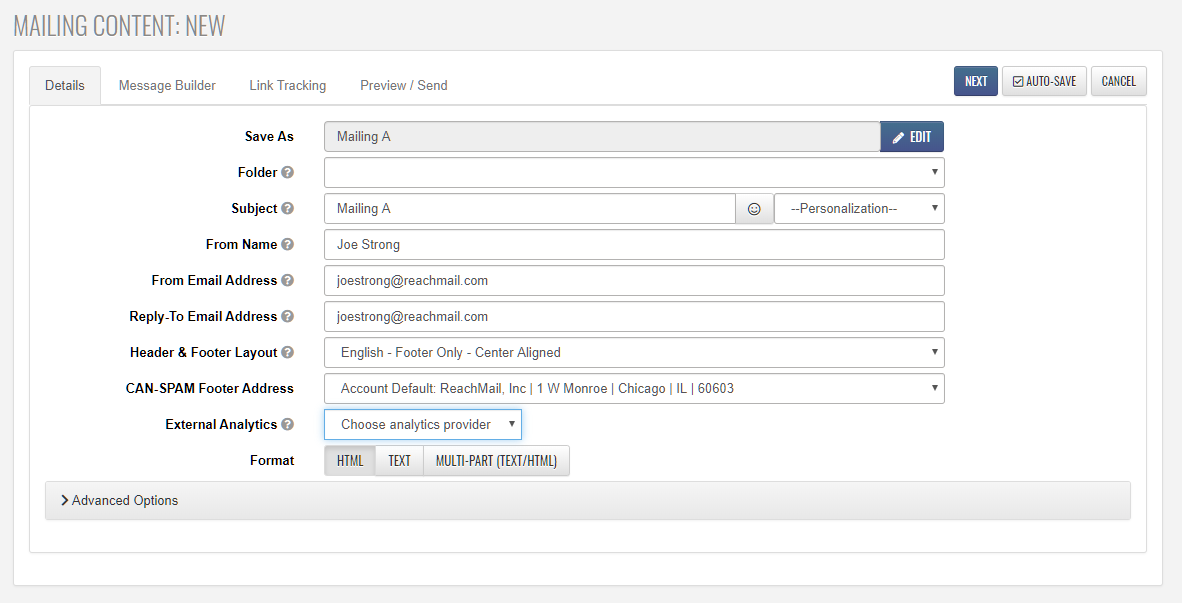Click help icon next to Folder label
The image size is (1182, 603).
click(x=287, y=173)
